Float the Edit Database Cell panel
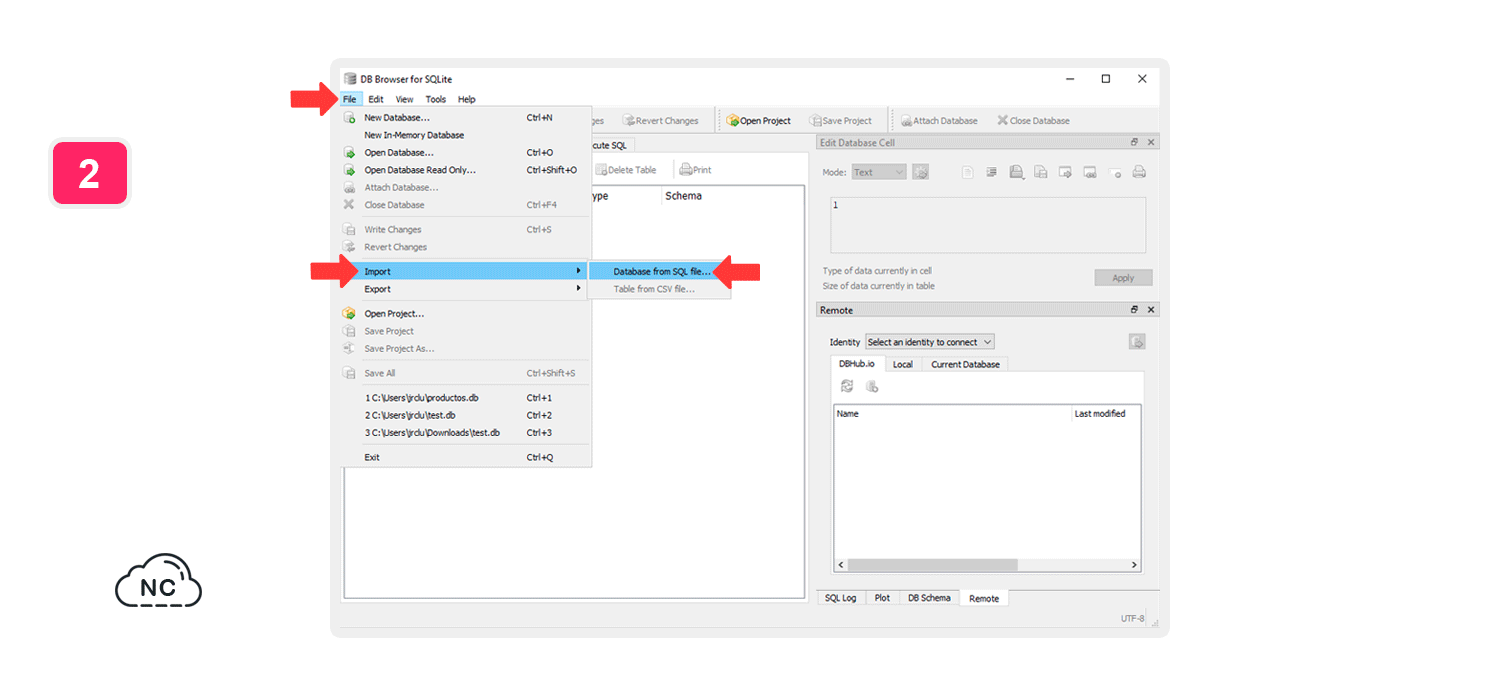The height and width of the screenshot is (696, 1500). click(1135, 143)
